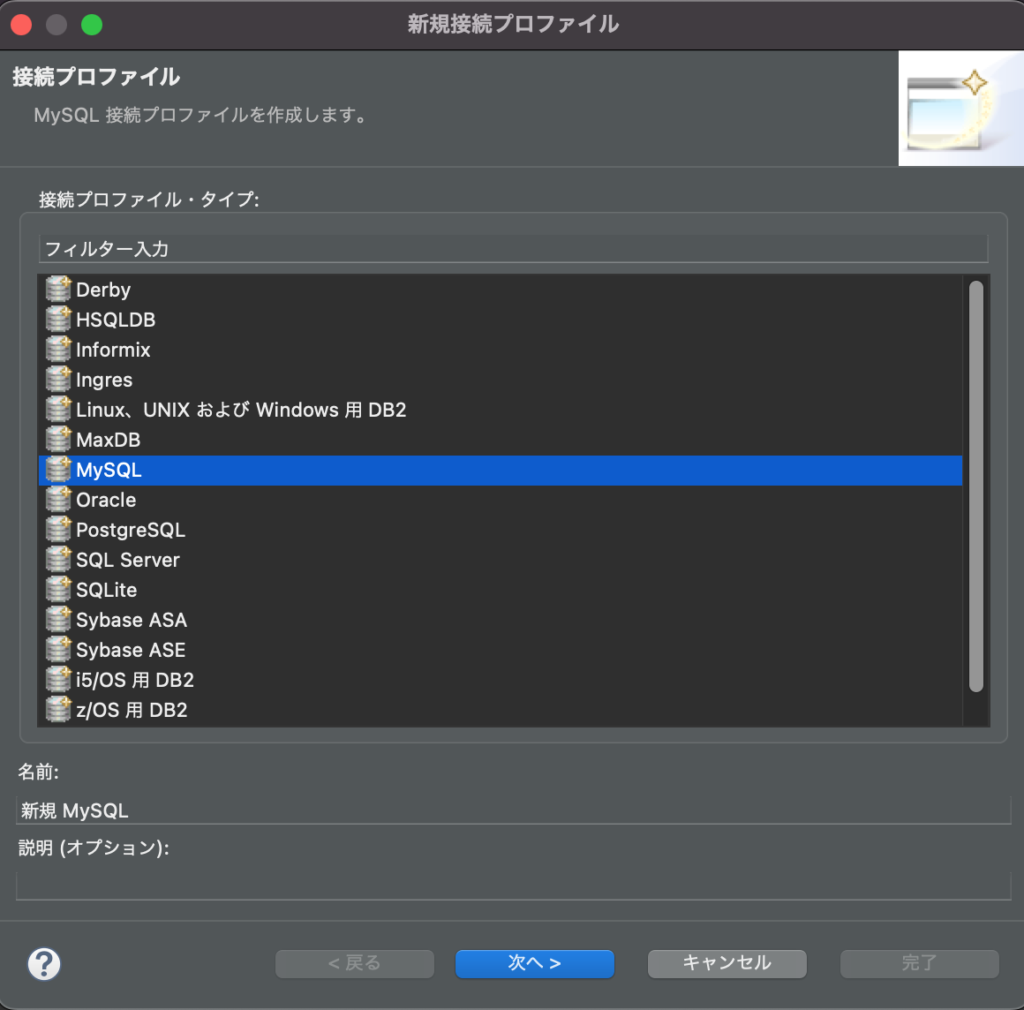Screen dimensions: 1024x1010
Task: Click the Oracle database icon
Action: (x=58, y=499)
